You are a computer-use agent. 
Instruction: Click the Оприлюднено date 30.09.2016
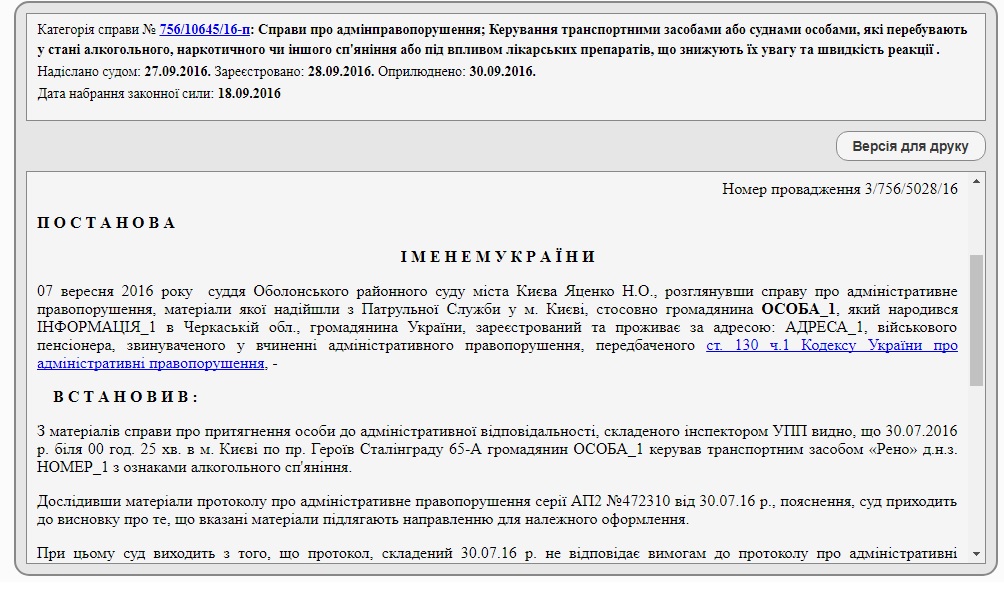point(503,72)
